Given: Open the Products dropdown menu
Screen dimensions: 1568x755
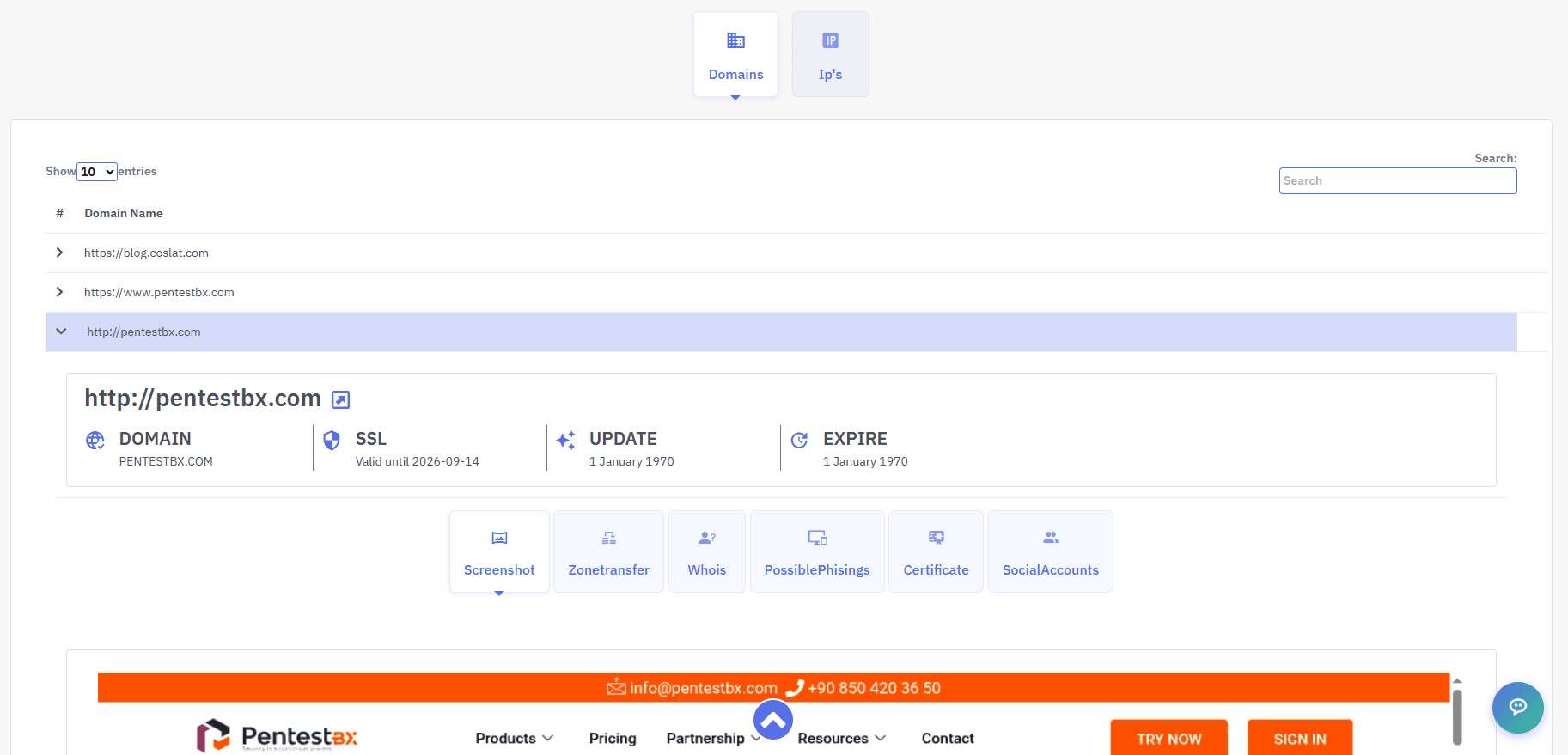Looking at the screenshot, I should pyautogui.click(x=515, y=738).
